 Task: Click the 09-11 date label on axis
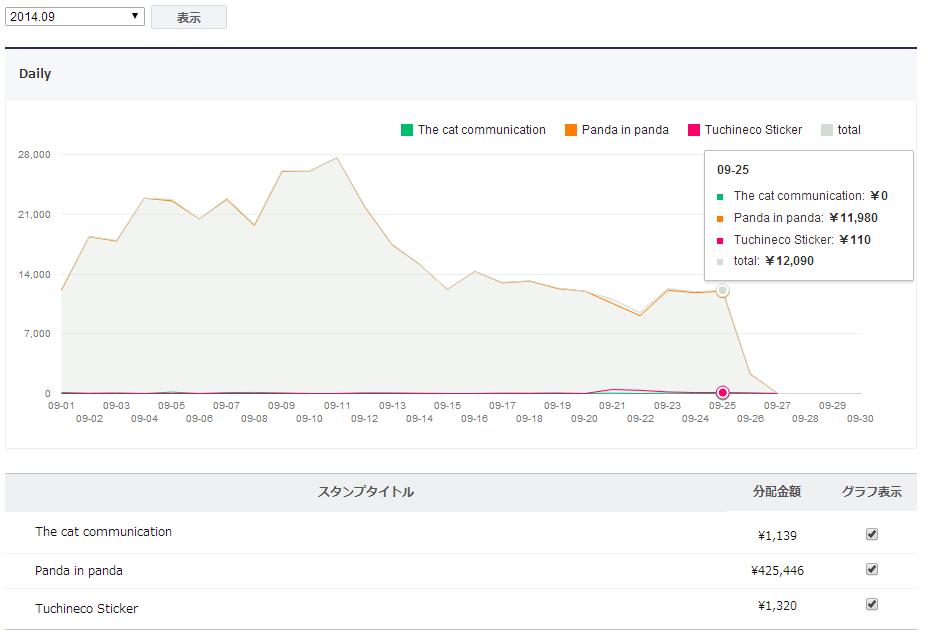click(x=337, y=406)
